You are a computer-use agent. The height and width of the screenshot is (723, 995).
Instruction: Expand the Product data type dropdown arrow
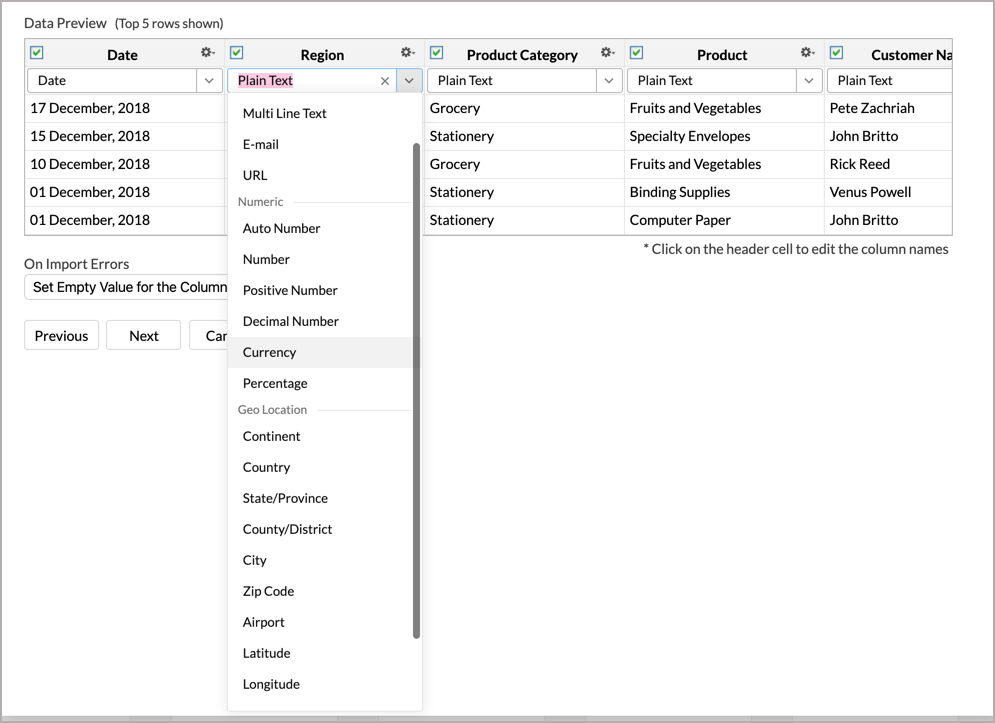point(808,81)
